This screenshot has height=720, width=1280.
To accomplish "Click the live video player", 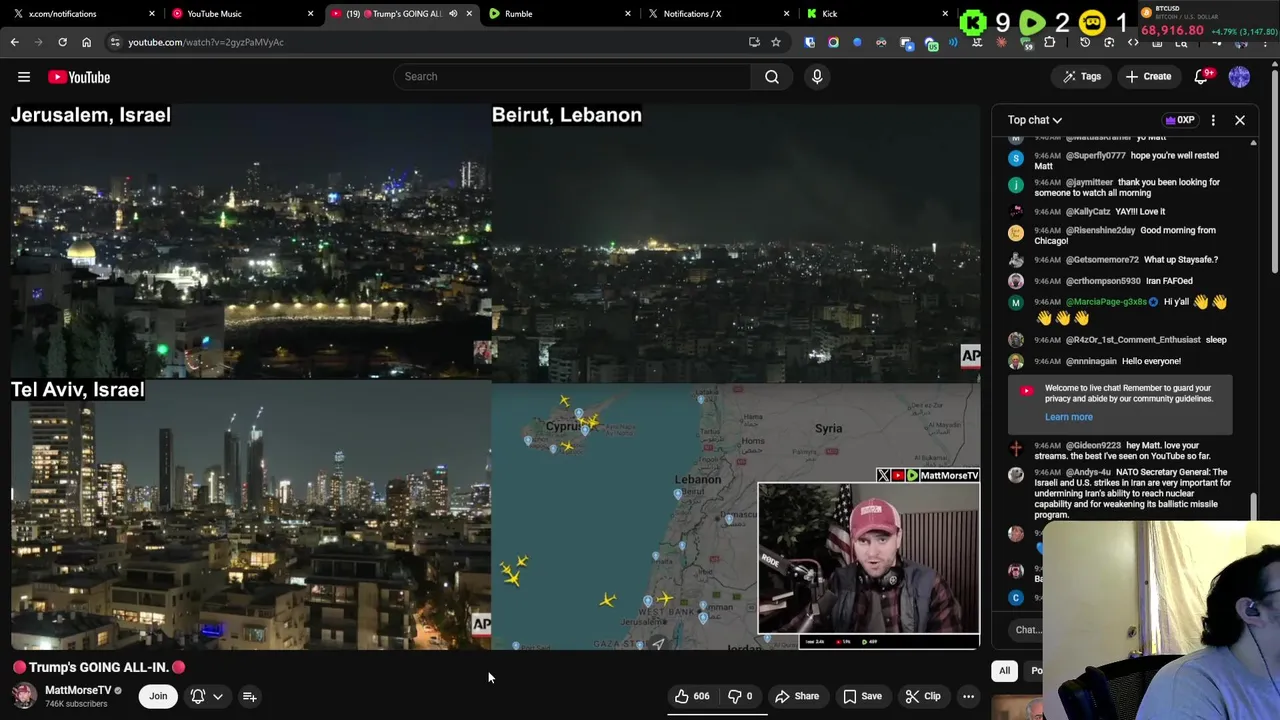I will click(x=495, y=375).
